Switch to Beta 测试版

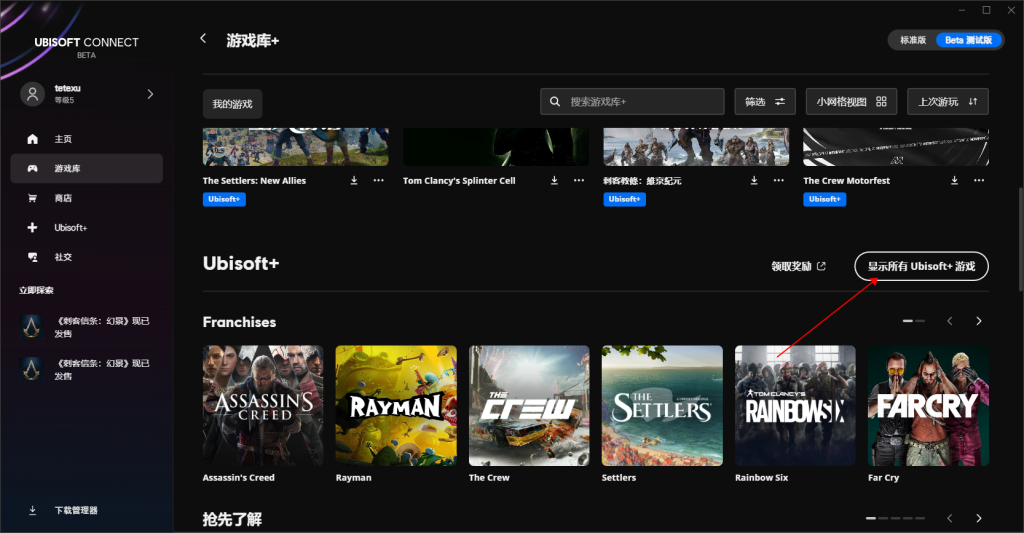click(968, 40)
